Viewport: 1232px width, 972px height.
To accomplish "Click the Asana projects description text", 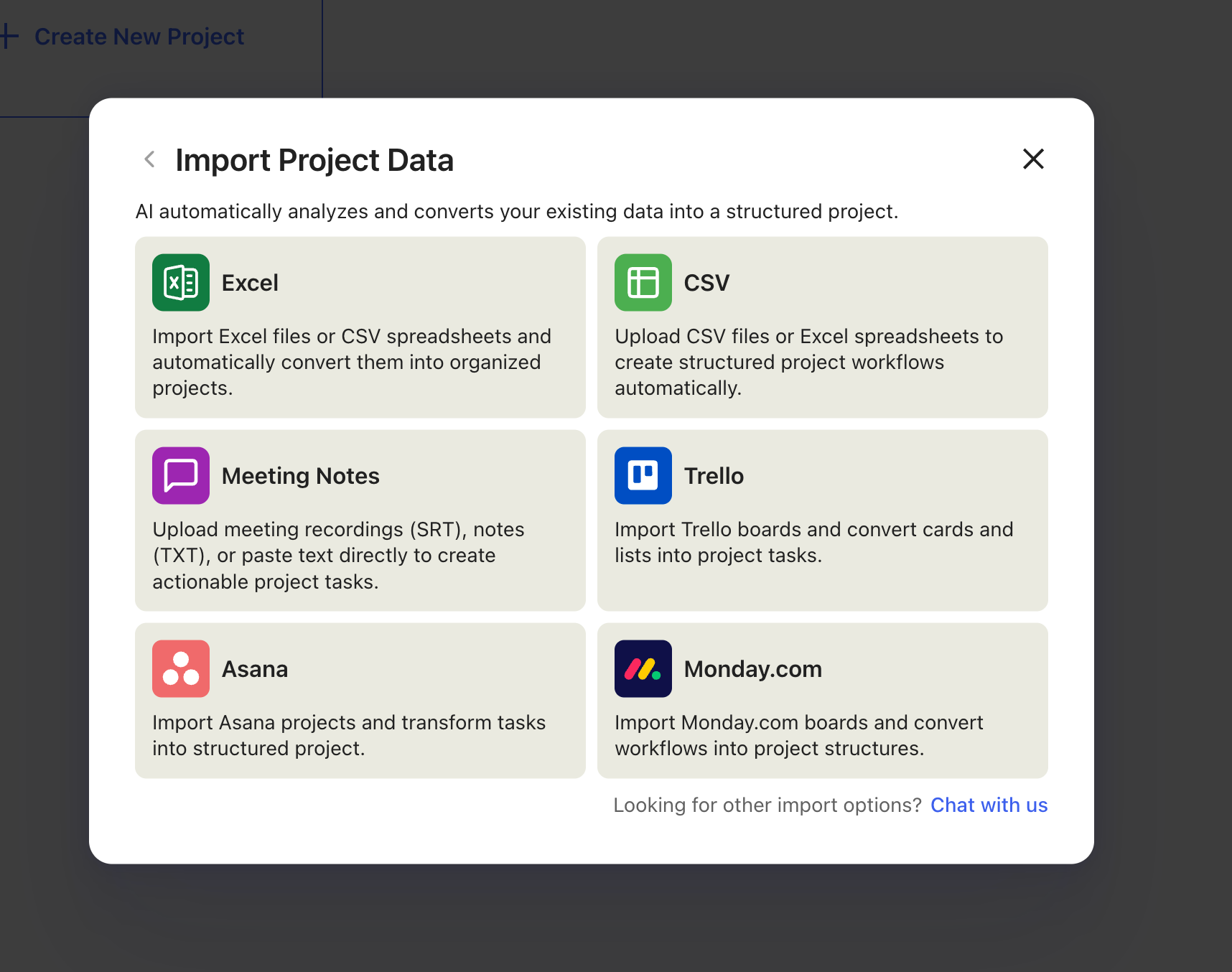I will [349, 735].
